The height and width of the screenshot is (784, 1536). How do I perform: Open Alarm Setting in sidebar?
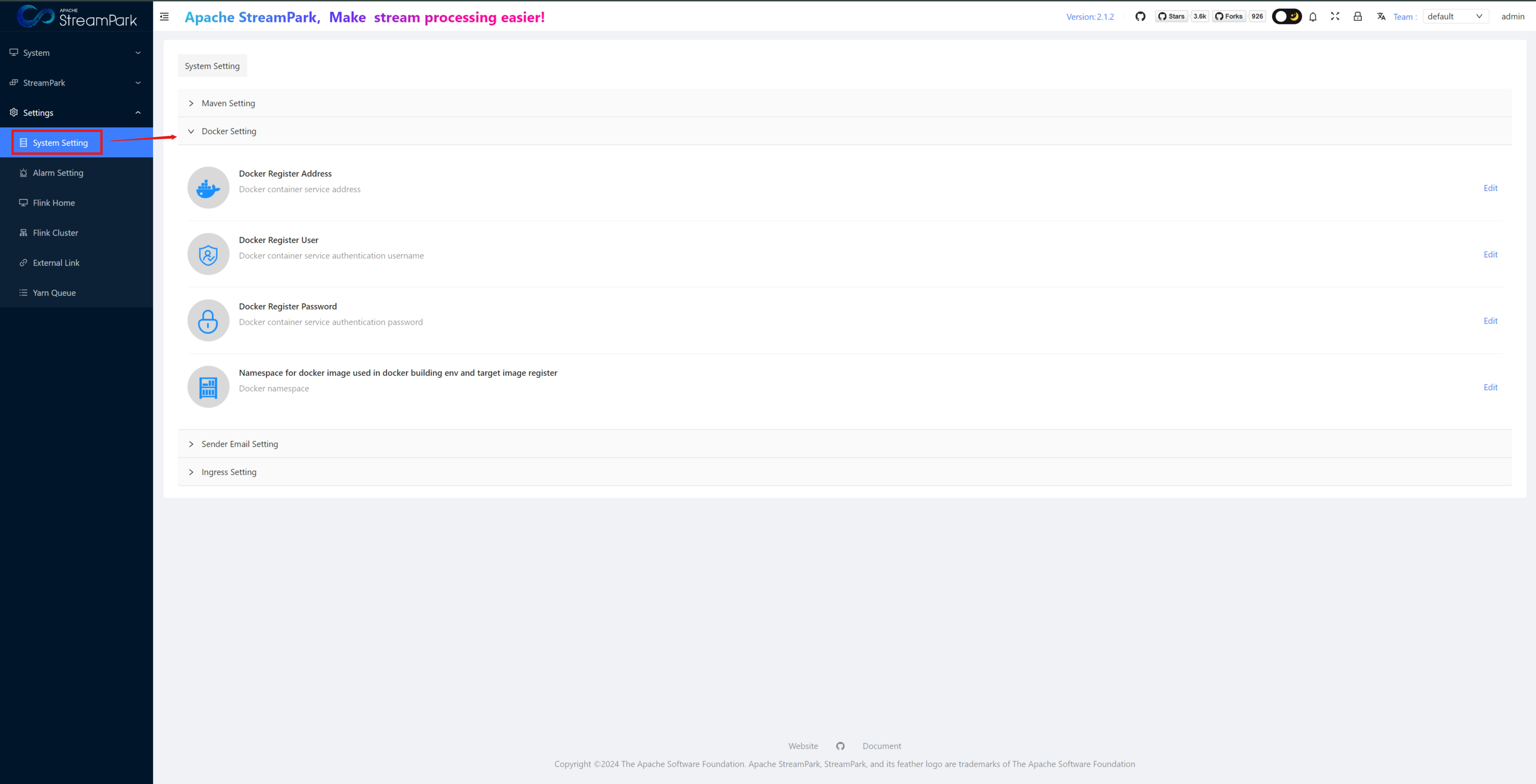[x=58, y=173]
